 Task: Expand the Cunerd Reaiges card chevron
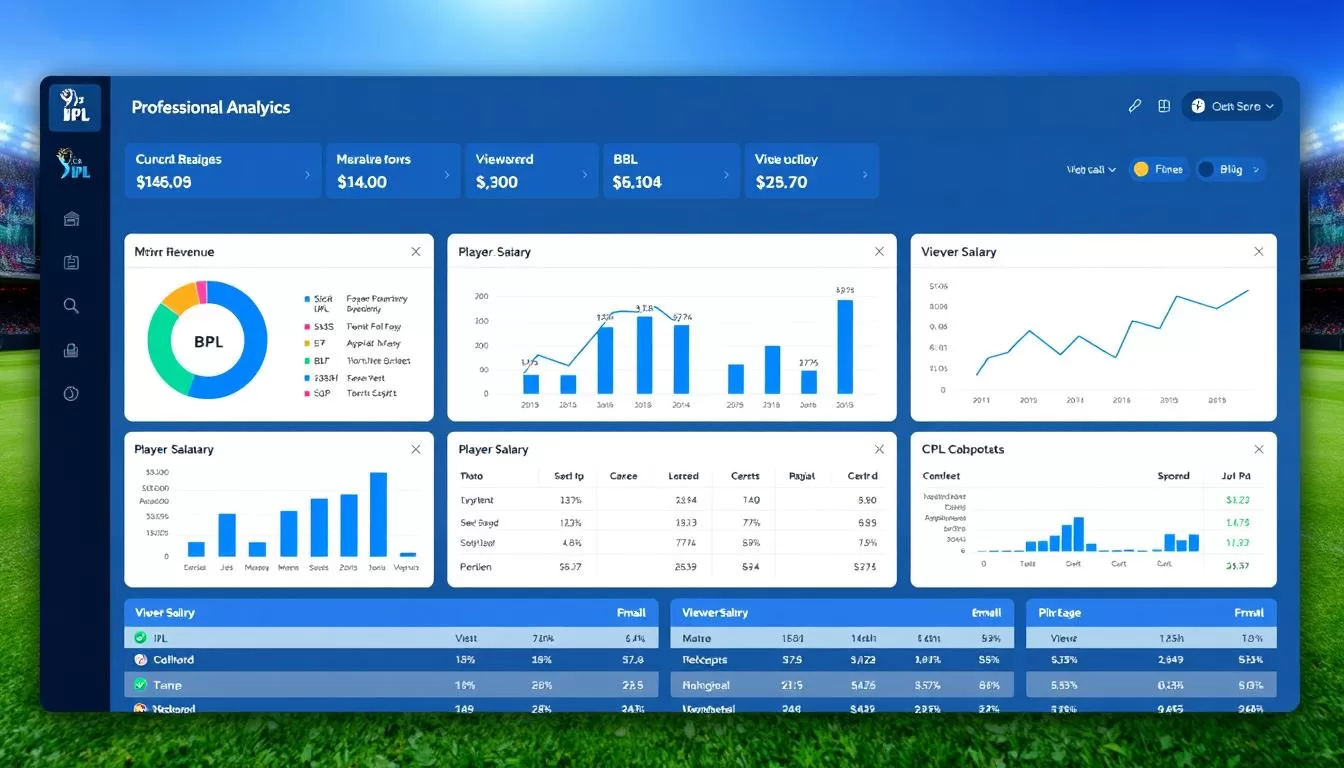pos(307,174)
